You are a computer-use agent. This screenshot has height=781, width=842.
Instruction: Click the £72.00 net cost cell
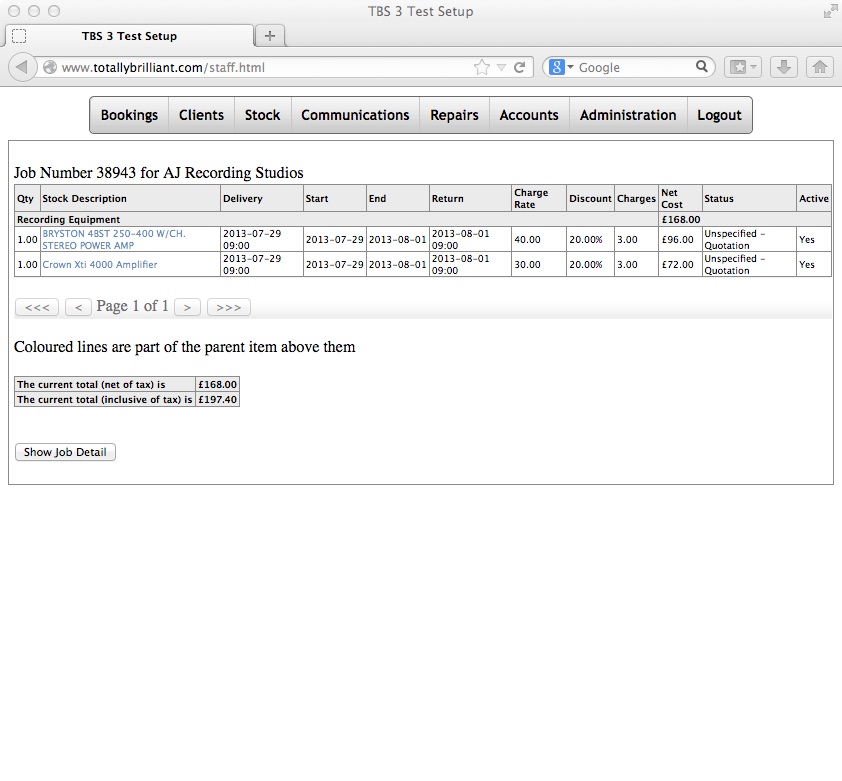tap(680, 264)
